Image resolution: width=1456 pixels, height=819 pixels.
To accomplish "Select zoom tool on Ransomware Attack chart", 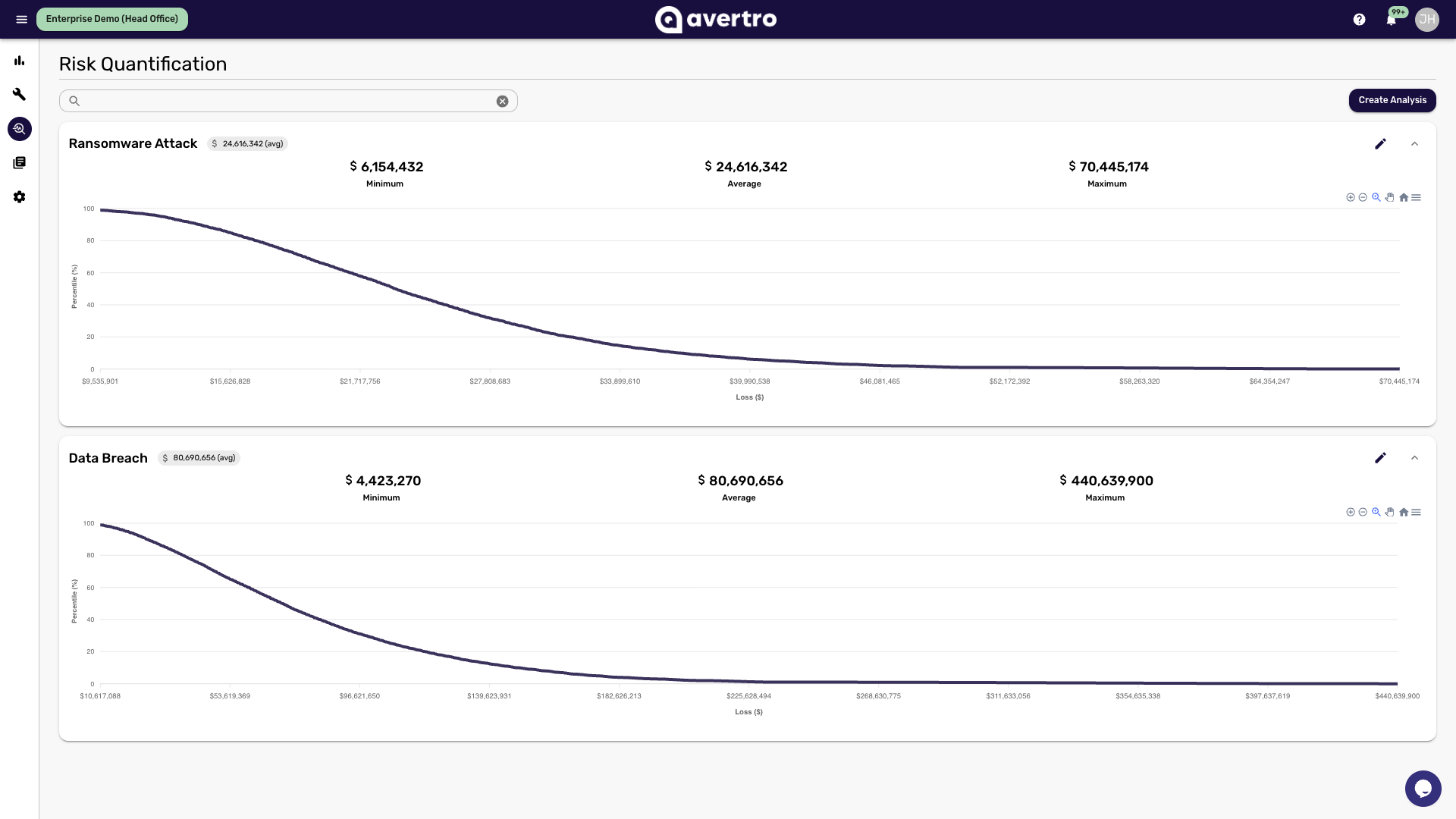I will click(x=1376, y=197).
